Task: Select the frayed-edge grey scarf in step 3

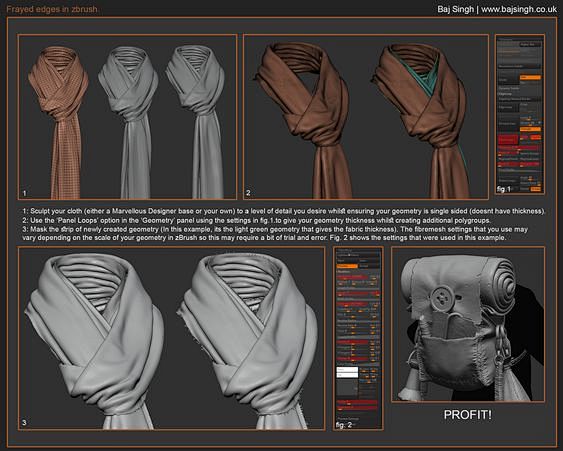Action: 248,341
